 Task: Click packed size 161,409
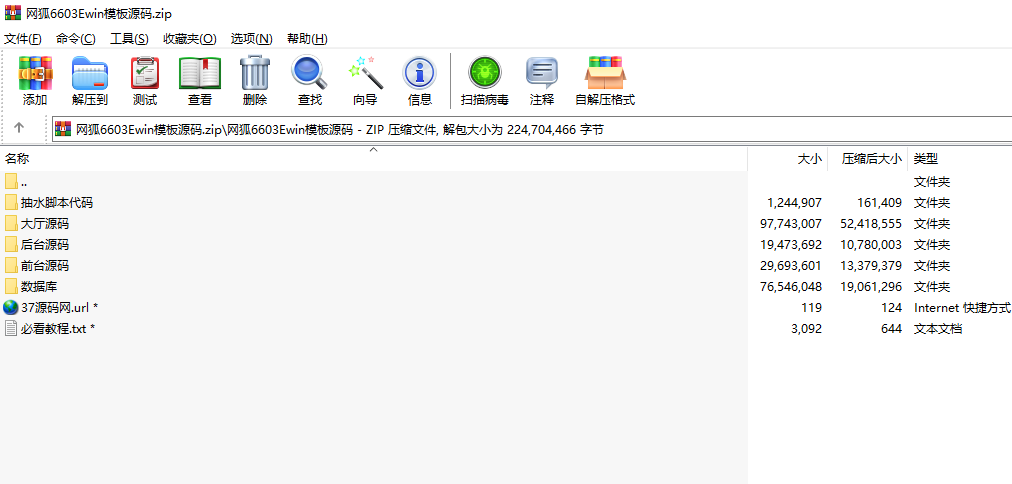click(880, 203)
